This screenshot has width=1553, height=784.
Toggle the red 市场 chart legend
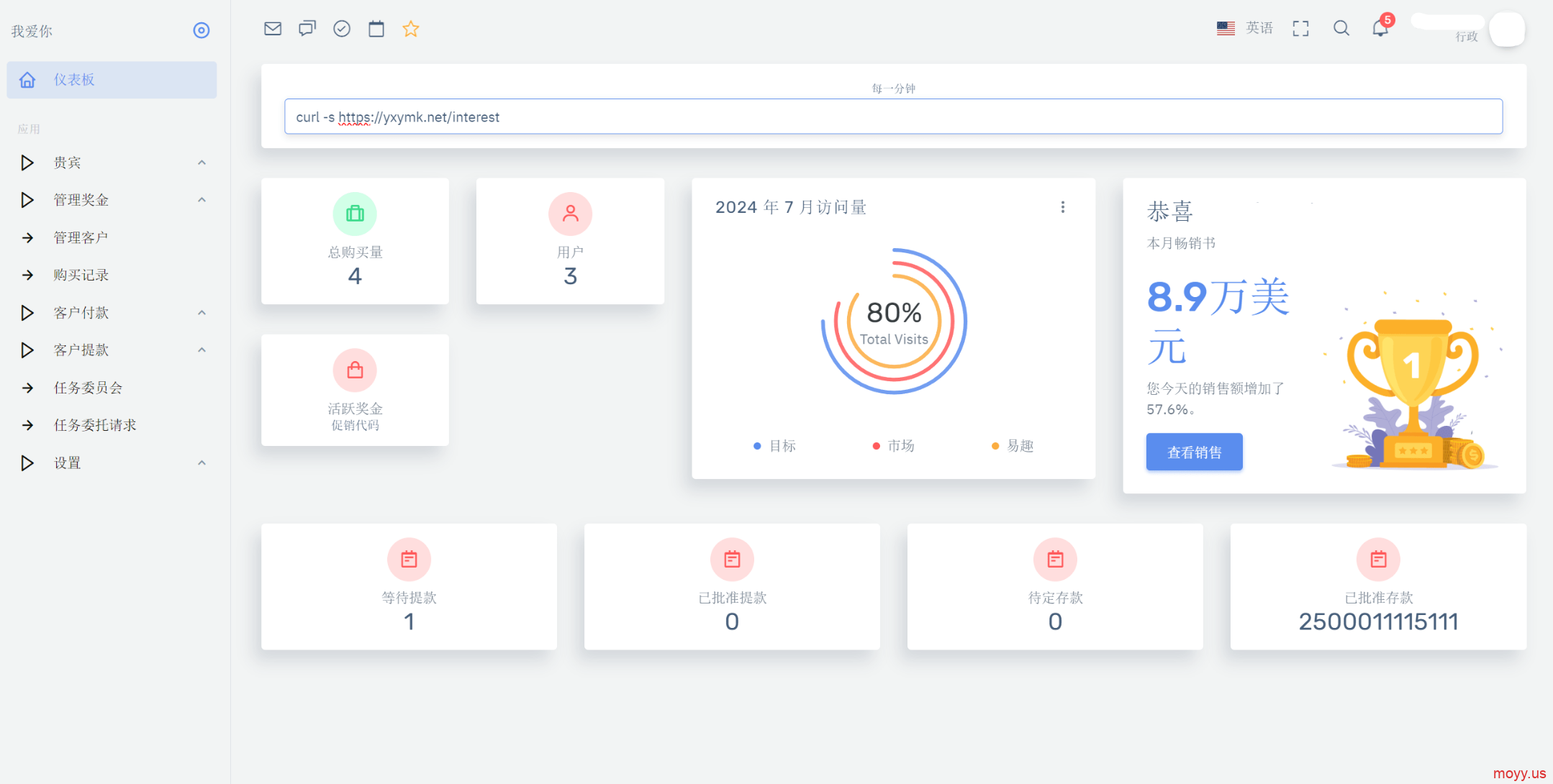(893, 446)
